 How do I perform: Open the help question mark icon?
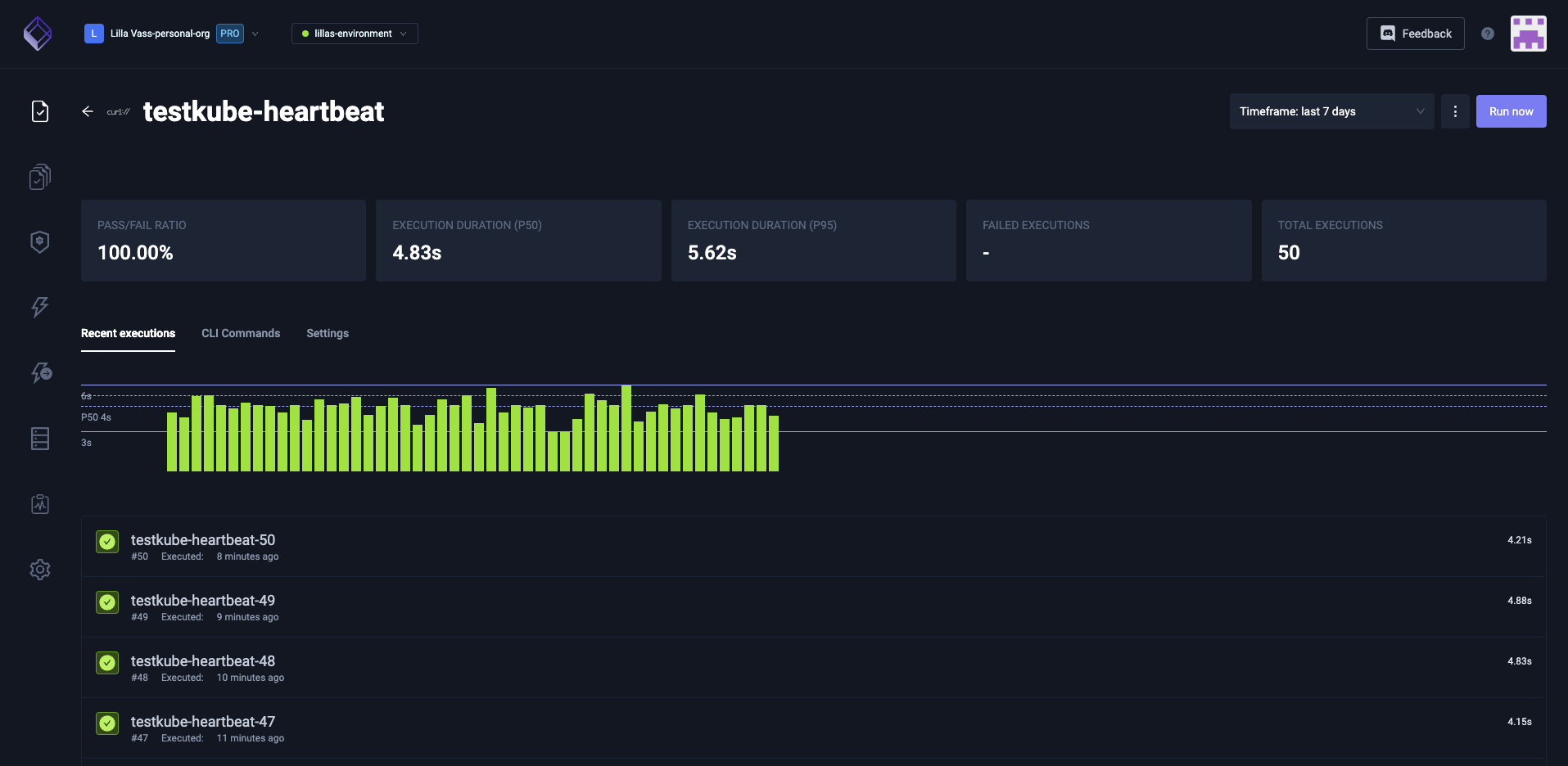[1487, 34]
